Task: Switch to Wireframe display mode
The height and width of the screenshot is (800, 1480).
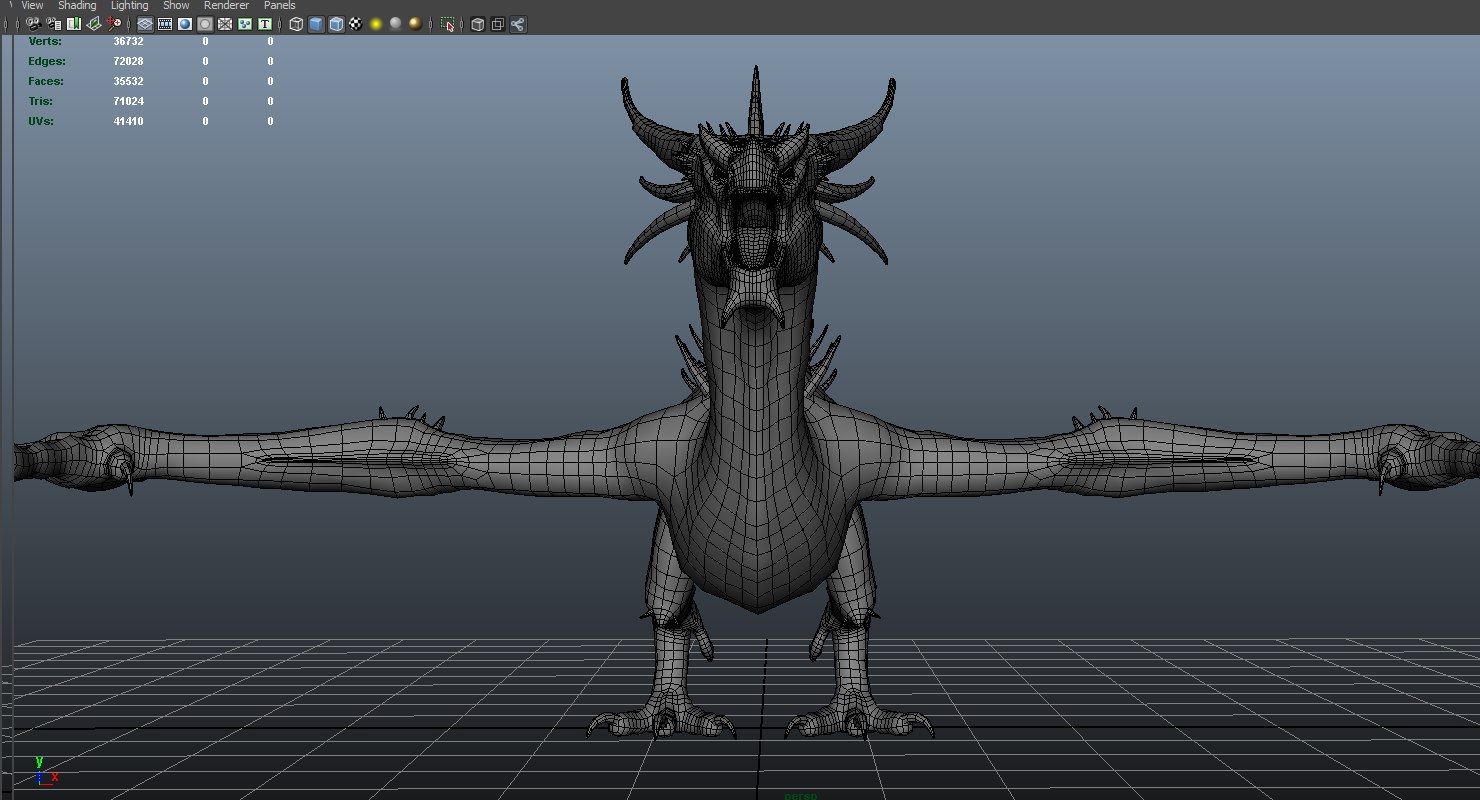Action: [x=296, y=24]
